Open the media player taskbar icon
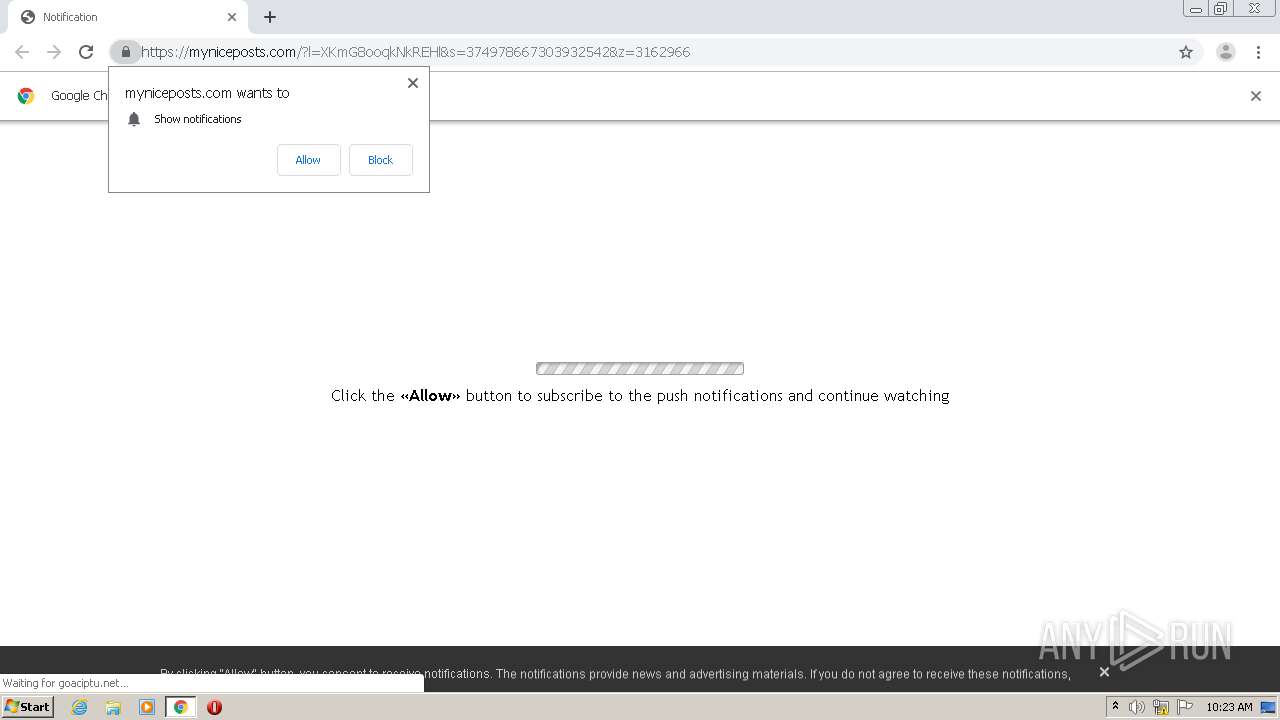This screenshot has width=1280, height=720. pyautogui.click(x=147, y=707)
